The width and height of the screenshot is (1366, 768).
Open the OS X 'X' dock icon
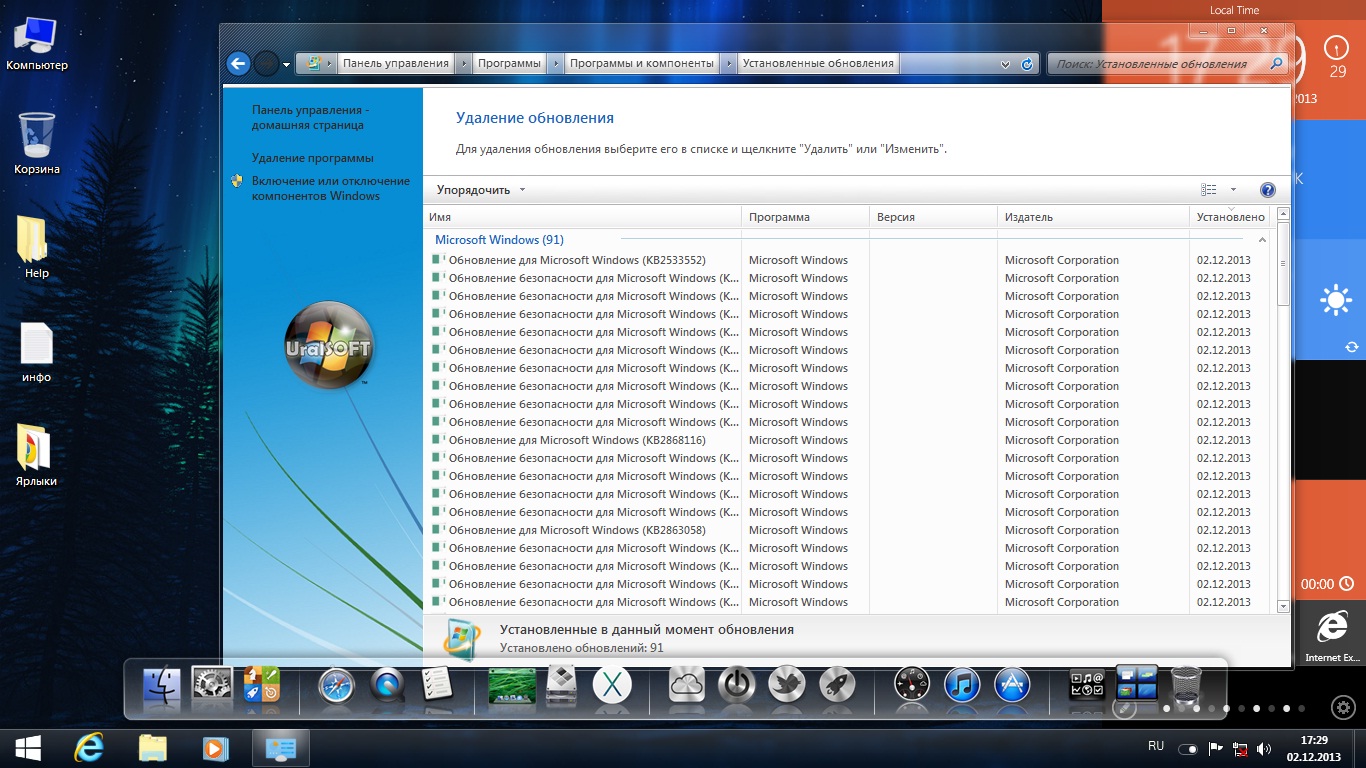[612, 686]
